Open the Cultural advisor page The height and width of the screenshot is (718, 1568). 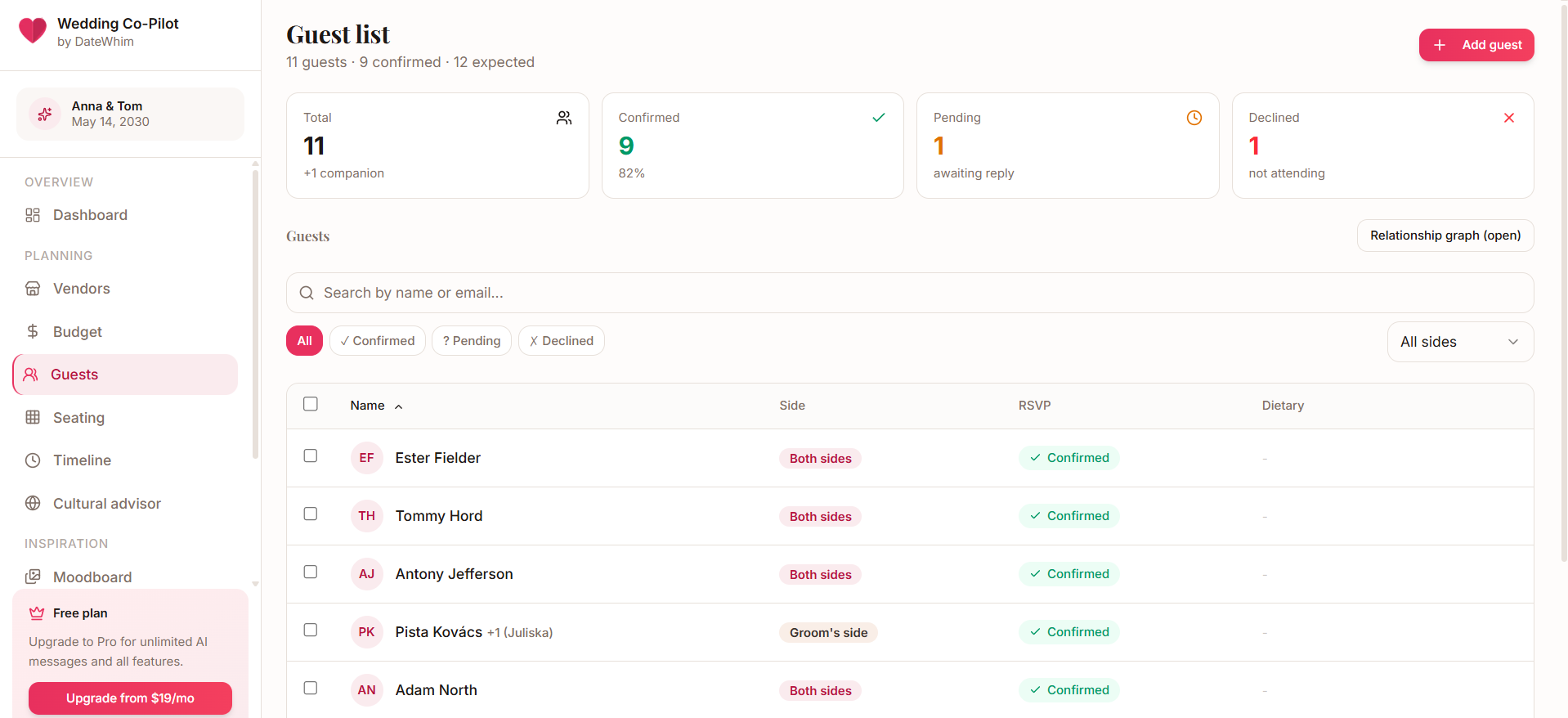(x=125, y=504)
